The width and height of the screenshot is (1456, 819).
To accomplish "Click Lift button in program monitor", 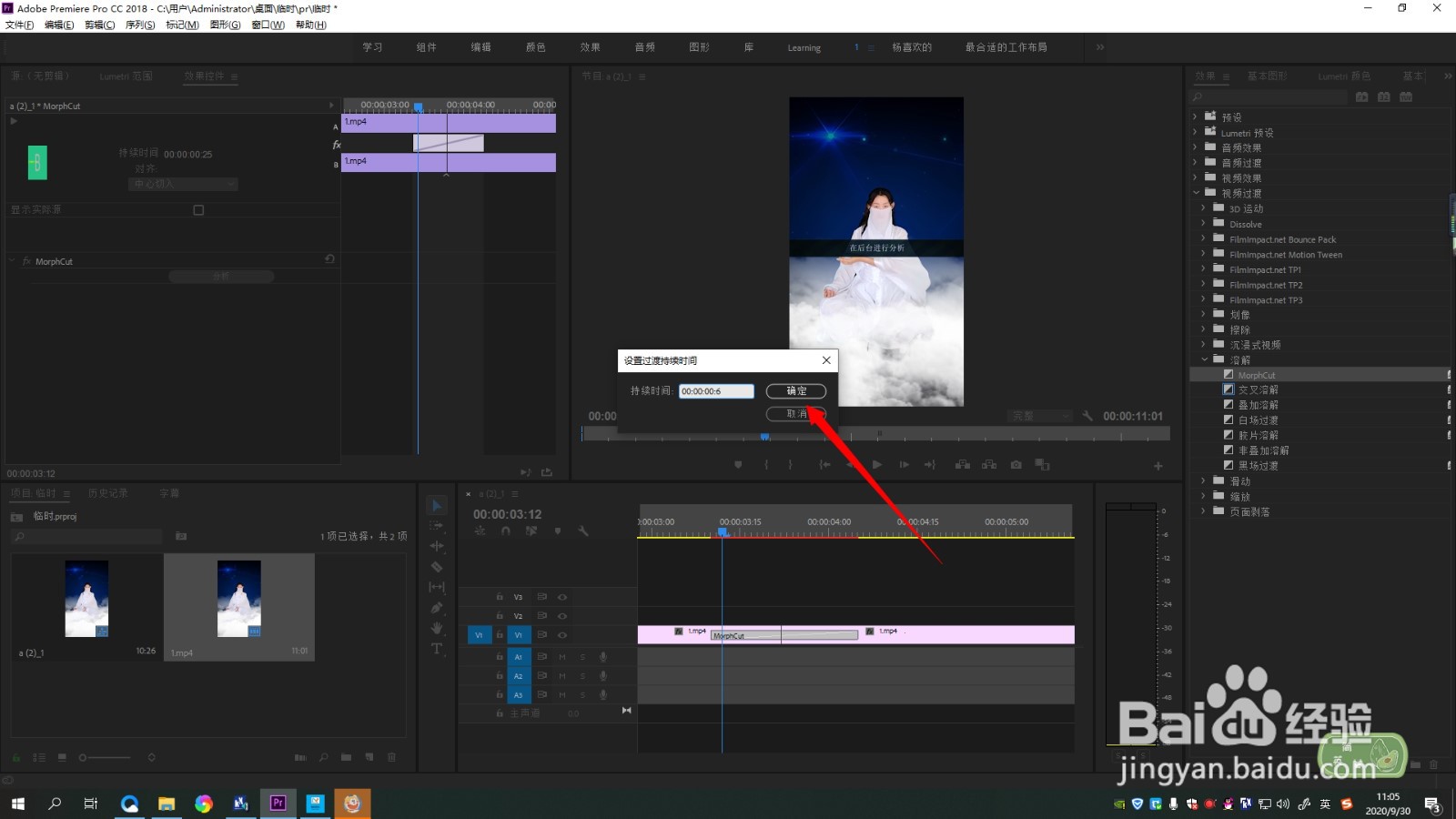I will (x=962, y=465).
